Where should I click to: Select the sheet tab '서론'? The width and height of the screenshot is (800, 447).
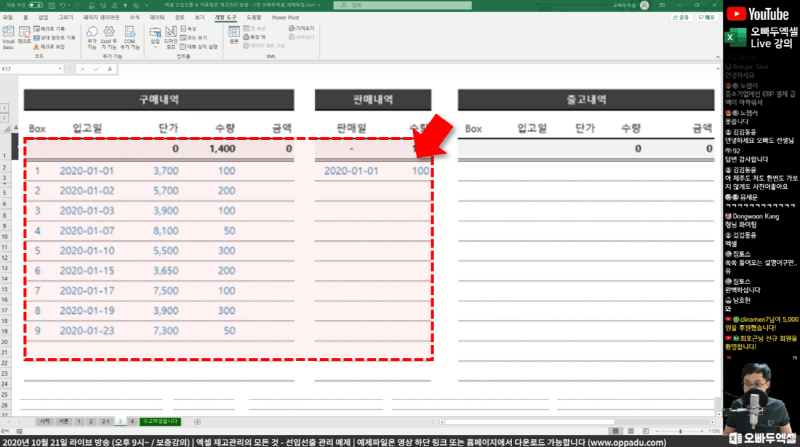click(x=63, y=421)
